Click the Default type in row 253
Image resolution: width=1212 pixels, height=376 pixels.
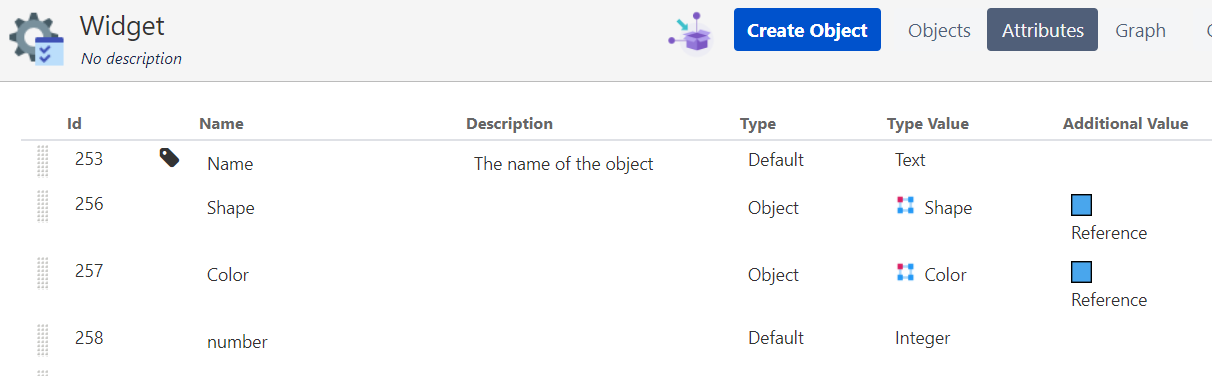click(776, 160)
